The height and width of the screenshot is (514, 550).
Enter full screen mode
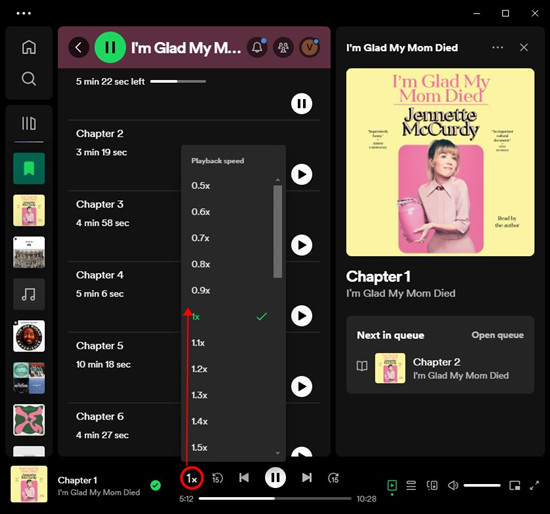click(535, 486)
